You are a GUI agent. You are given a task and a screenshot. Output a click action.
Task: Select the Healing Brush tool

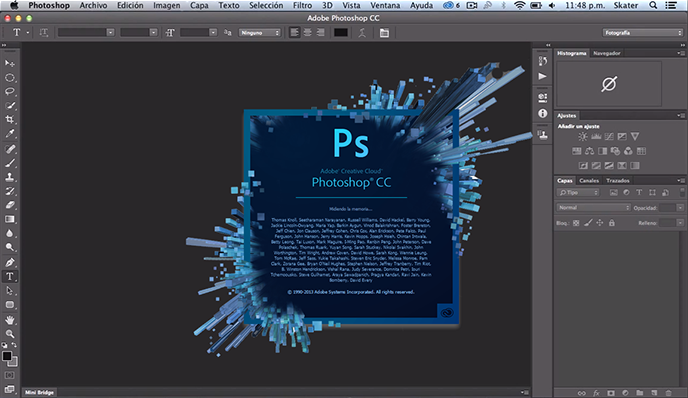click(x=10, y=149)
